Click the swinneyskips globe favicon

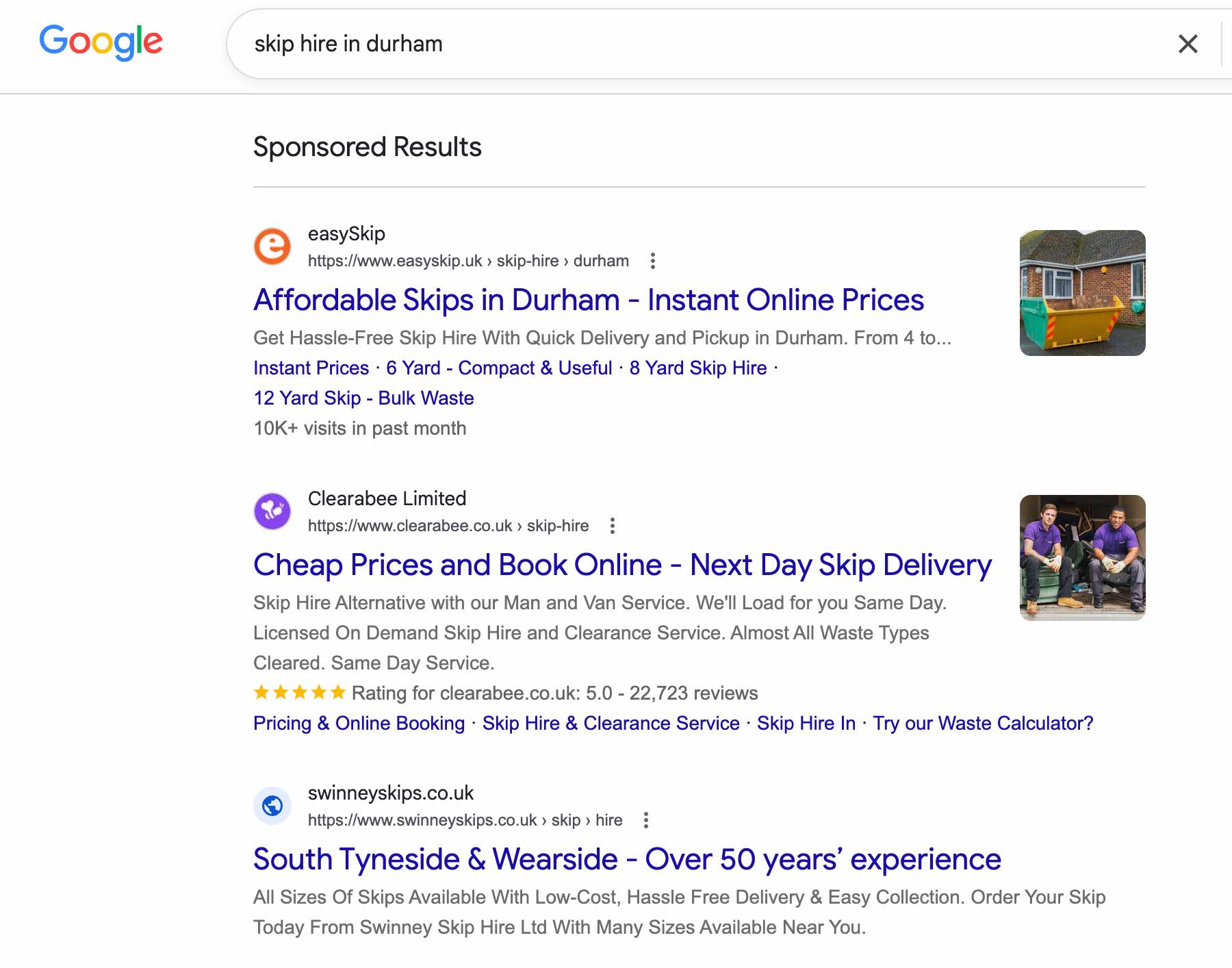[x=272, y=806]
